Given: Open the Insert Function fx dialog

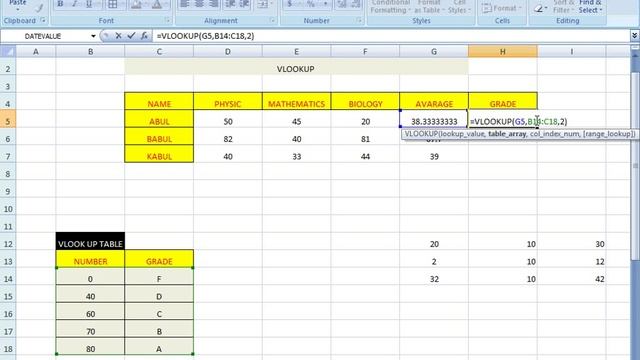Looking at the screenshot, I should [x=144, y=36].
